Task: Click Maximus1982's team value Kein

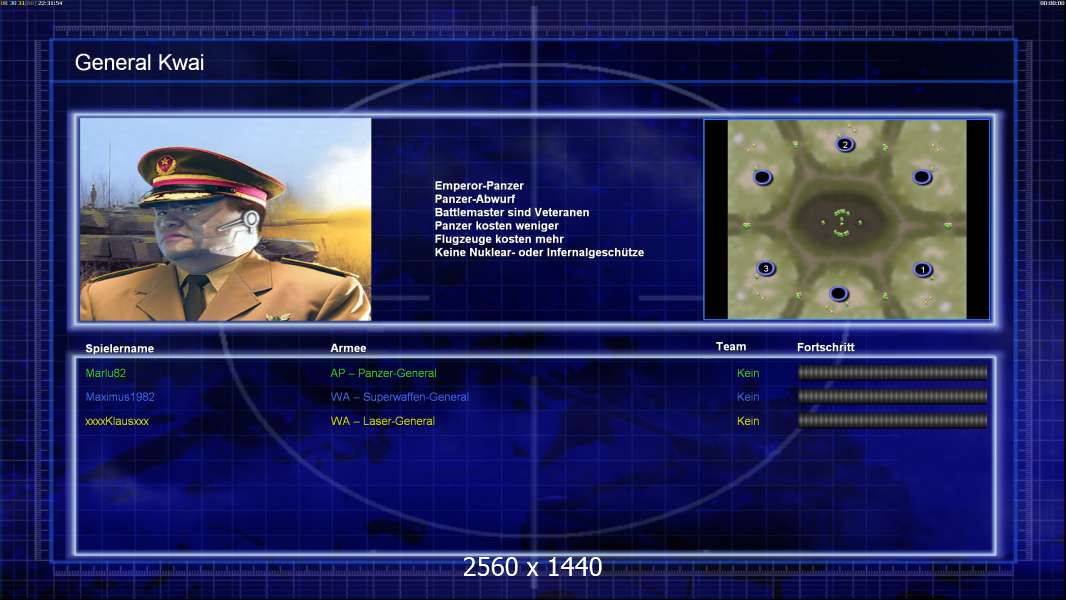Action: 748,397
